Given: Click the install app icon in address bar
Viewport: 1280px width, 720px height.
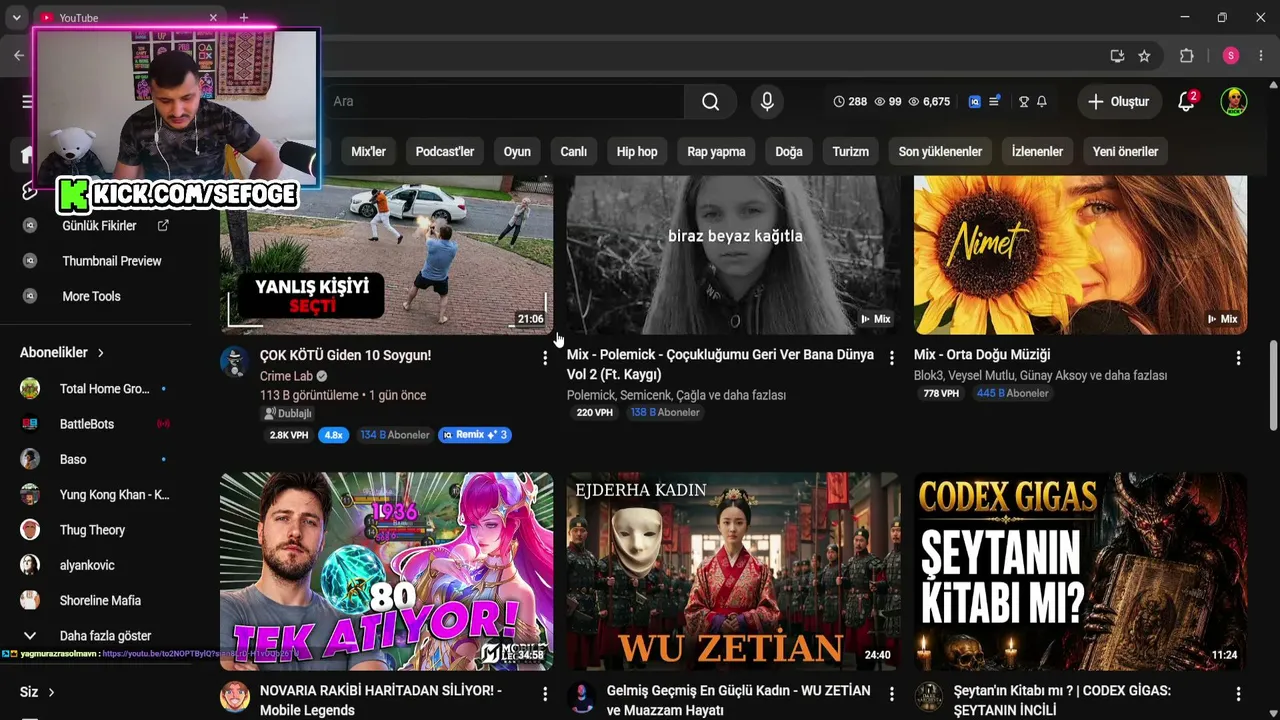Looking at the screenshot, I should coord(1117,56).
